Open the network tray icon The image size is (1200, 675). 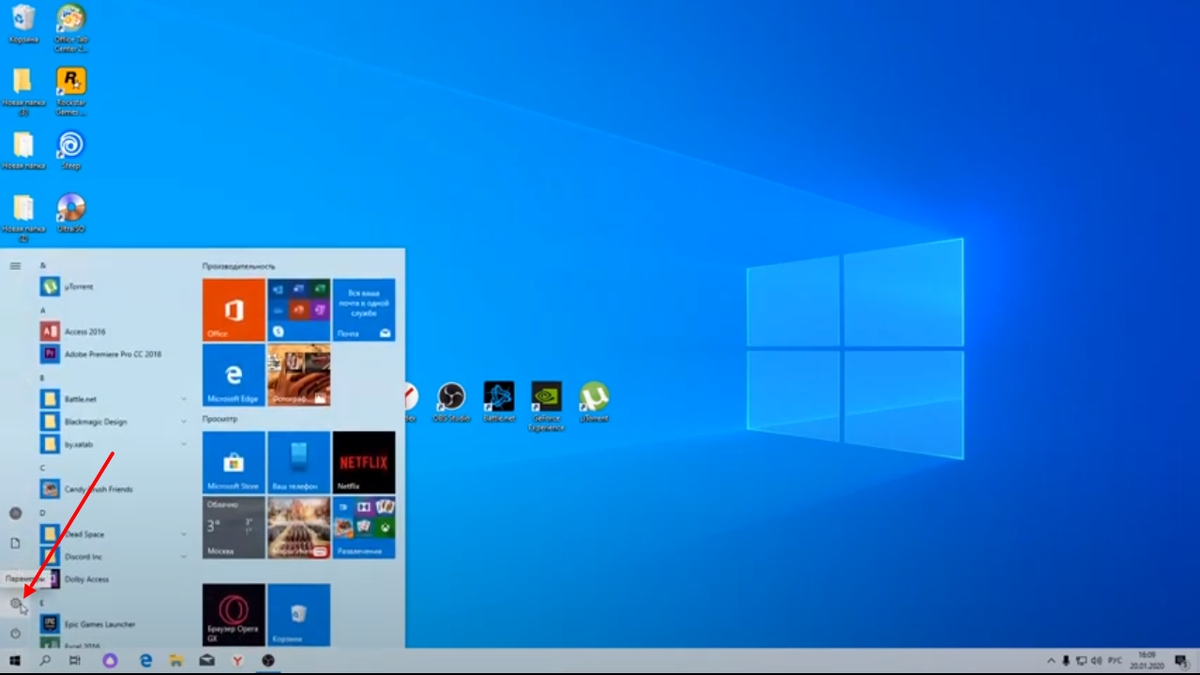click(x=1081, y=661)
